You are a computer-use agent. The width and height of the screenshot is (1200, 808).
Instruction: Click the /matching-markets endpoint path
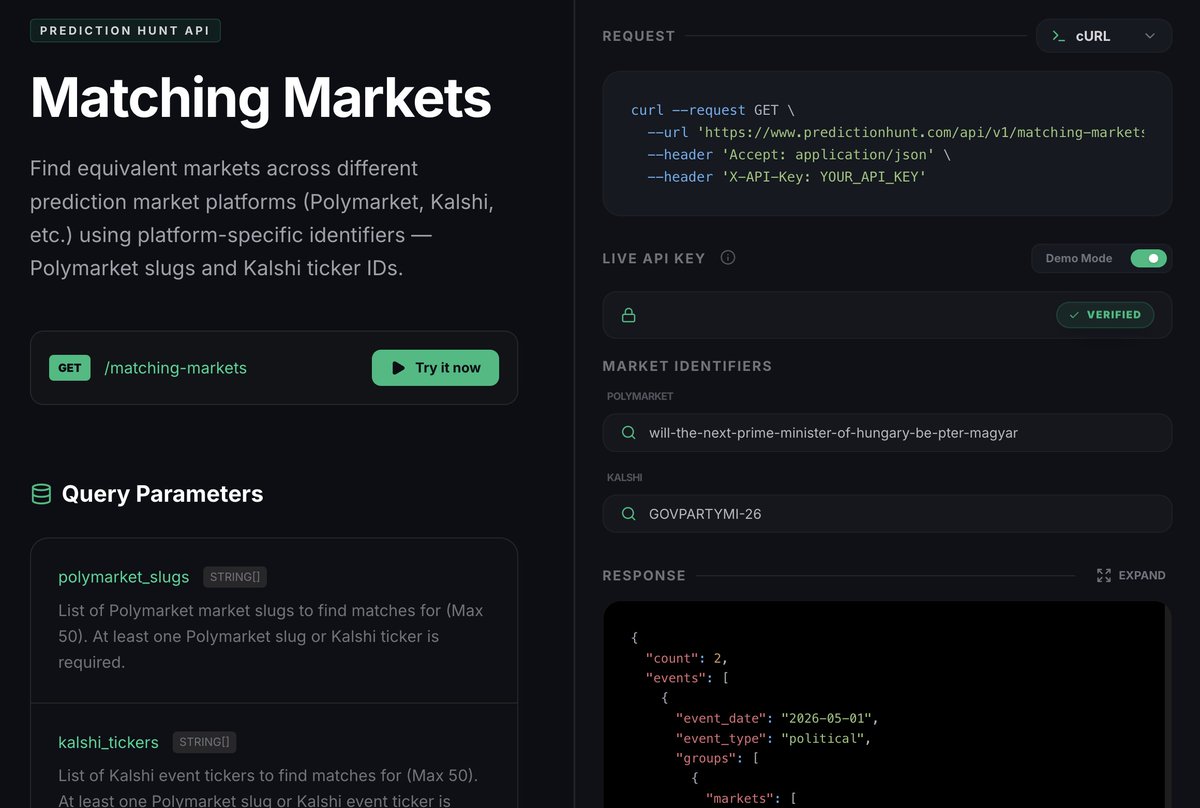click(x=175, y=368)
